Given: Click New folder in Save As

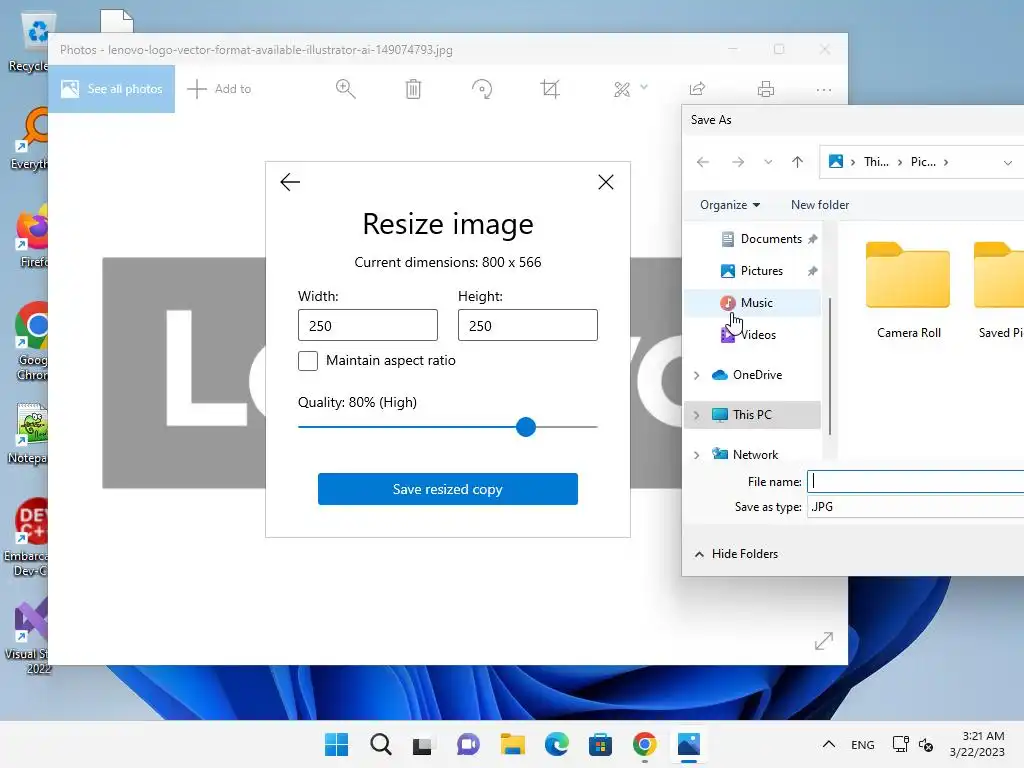Looking at the screenshot, I should pos(820,205).
